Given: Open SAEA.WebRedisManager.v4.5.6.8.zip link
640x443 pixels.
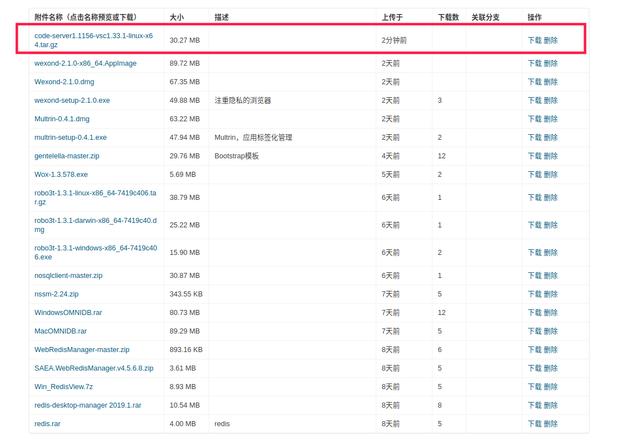Looking at the screenshot, I should [94, 368].
